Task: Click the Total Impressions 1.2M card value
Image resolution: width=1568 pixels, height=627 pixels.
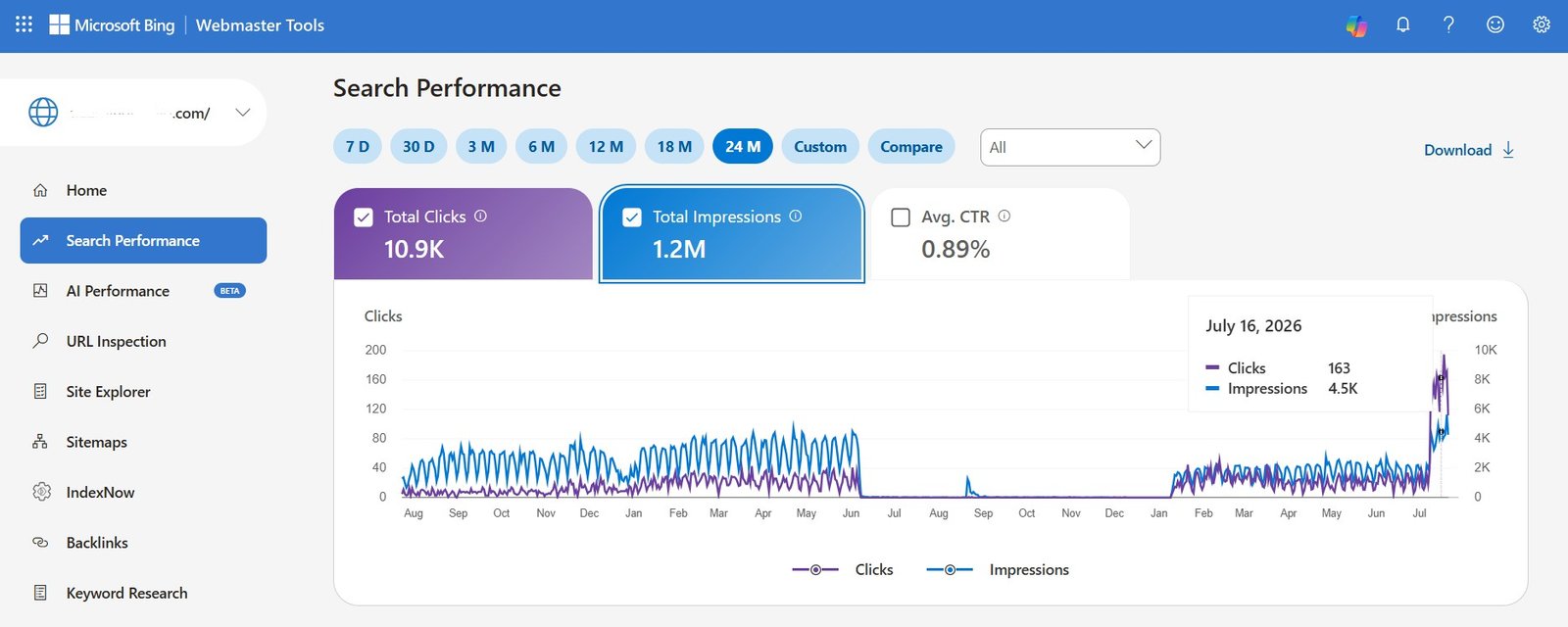Action: (679, 249)
